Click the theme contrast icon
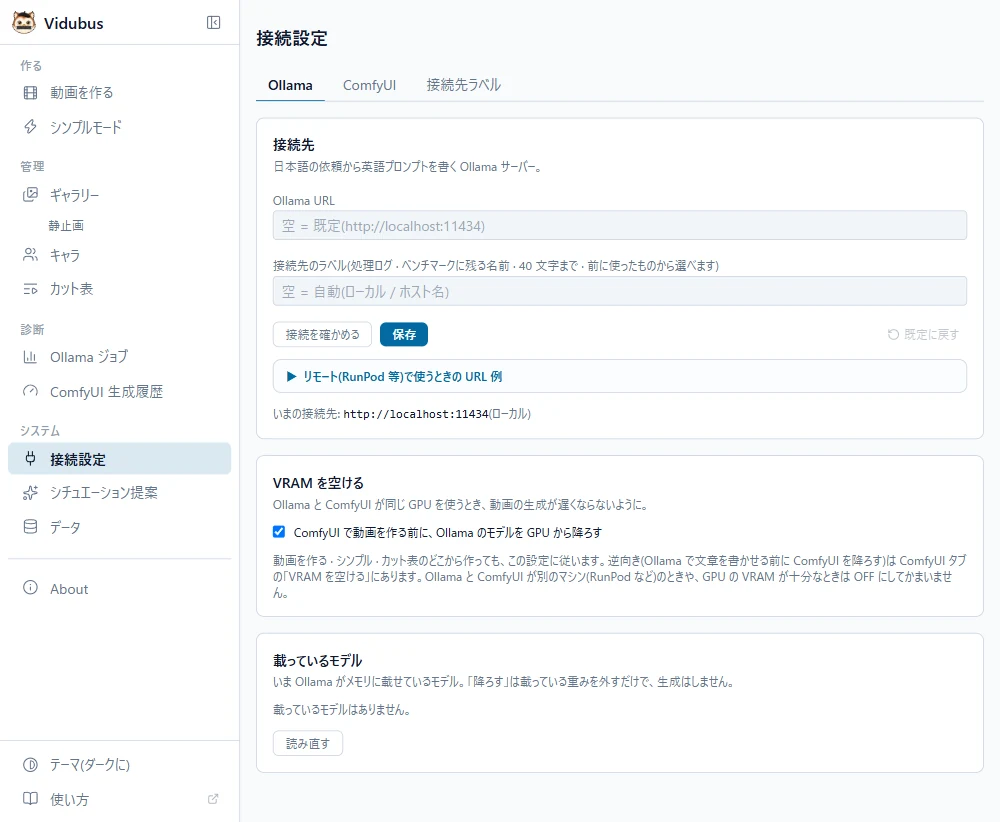1000x822 pixels. click(x=30, y=765)
